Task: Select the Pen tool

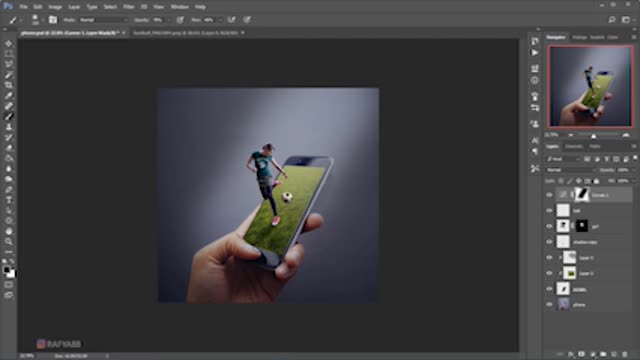Action: coord(9,189)
